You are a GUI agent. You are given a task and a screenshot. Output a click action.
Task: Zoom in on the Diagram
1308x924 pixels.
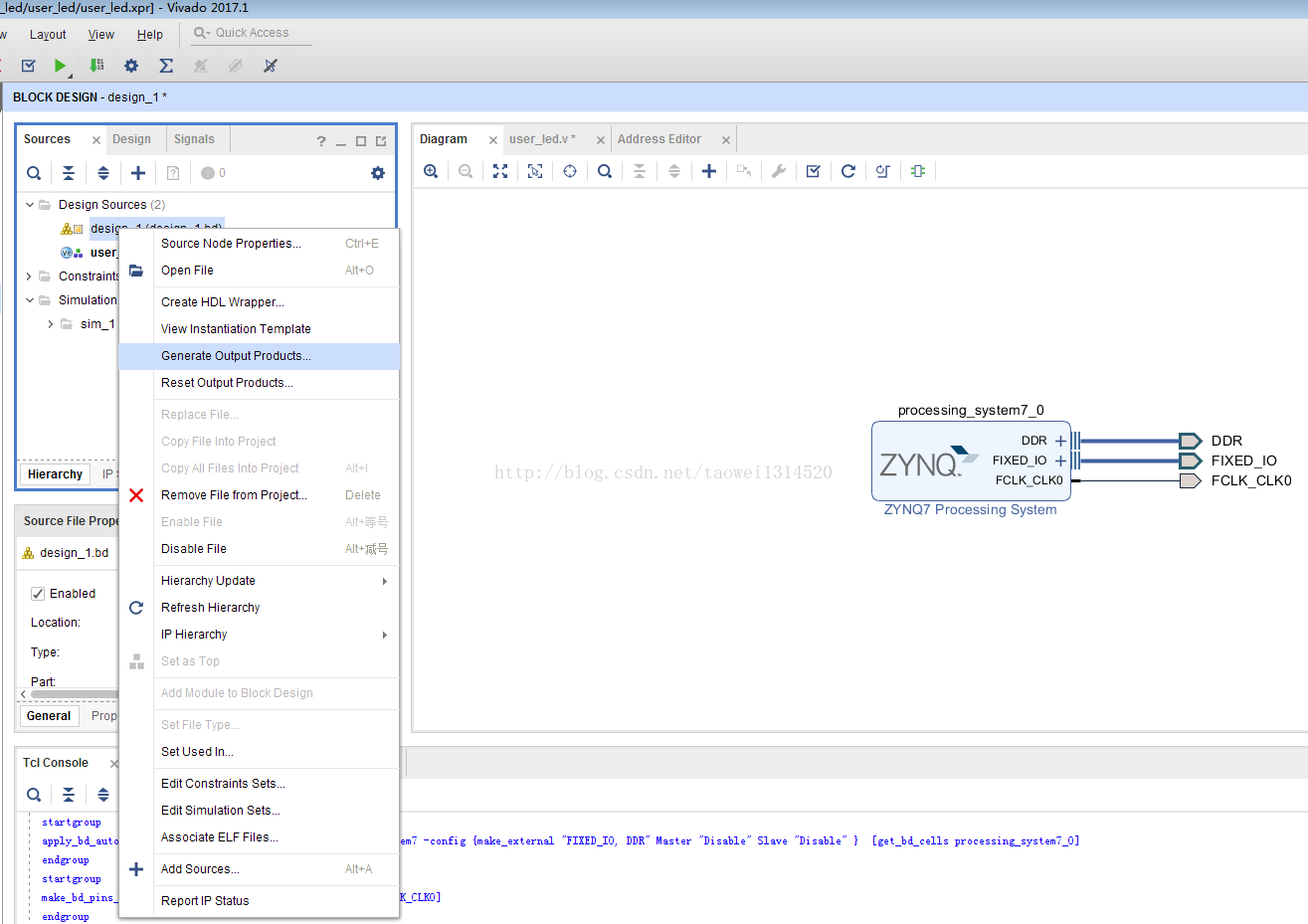click(x=431, y=171)
